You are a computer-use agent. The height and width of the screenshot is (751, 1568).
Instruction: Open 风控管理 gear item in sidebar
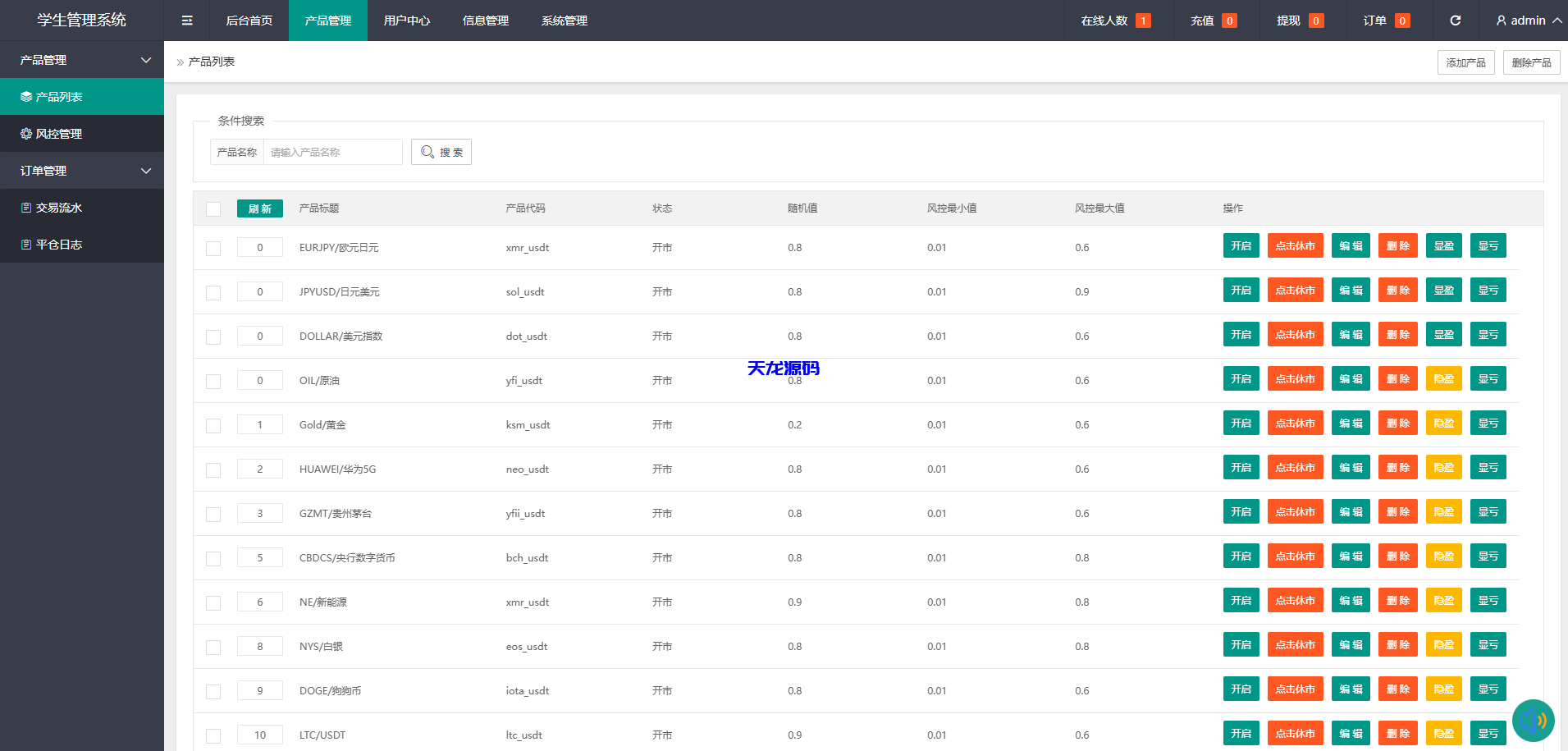(x=82, y=134)
